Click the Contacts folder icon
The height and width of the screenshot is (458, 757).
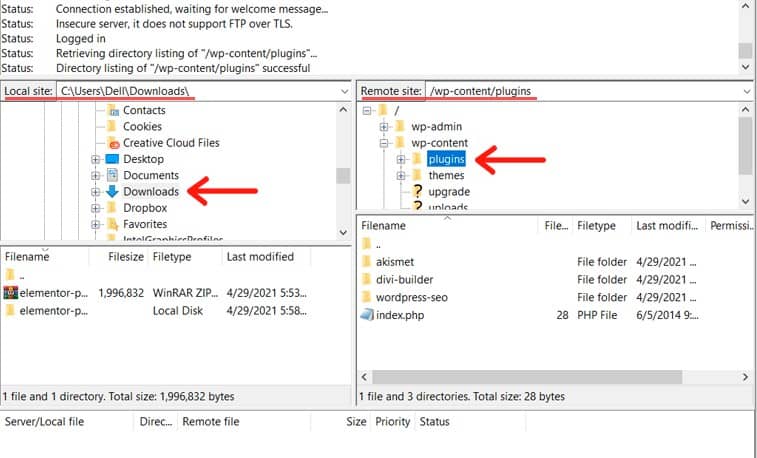(112, 110)
